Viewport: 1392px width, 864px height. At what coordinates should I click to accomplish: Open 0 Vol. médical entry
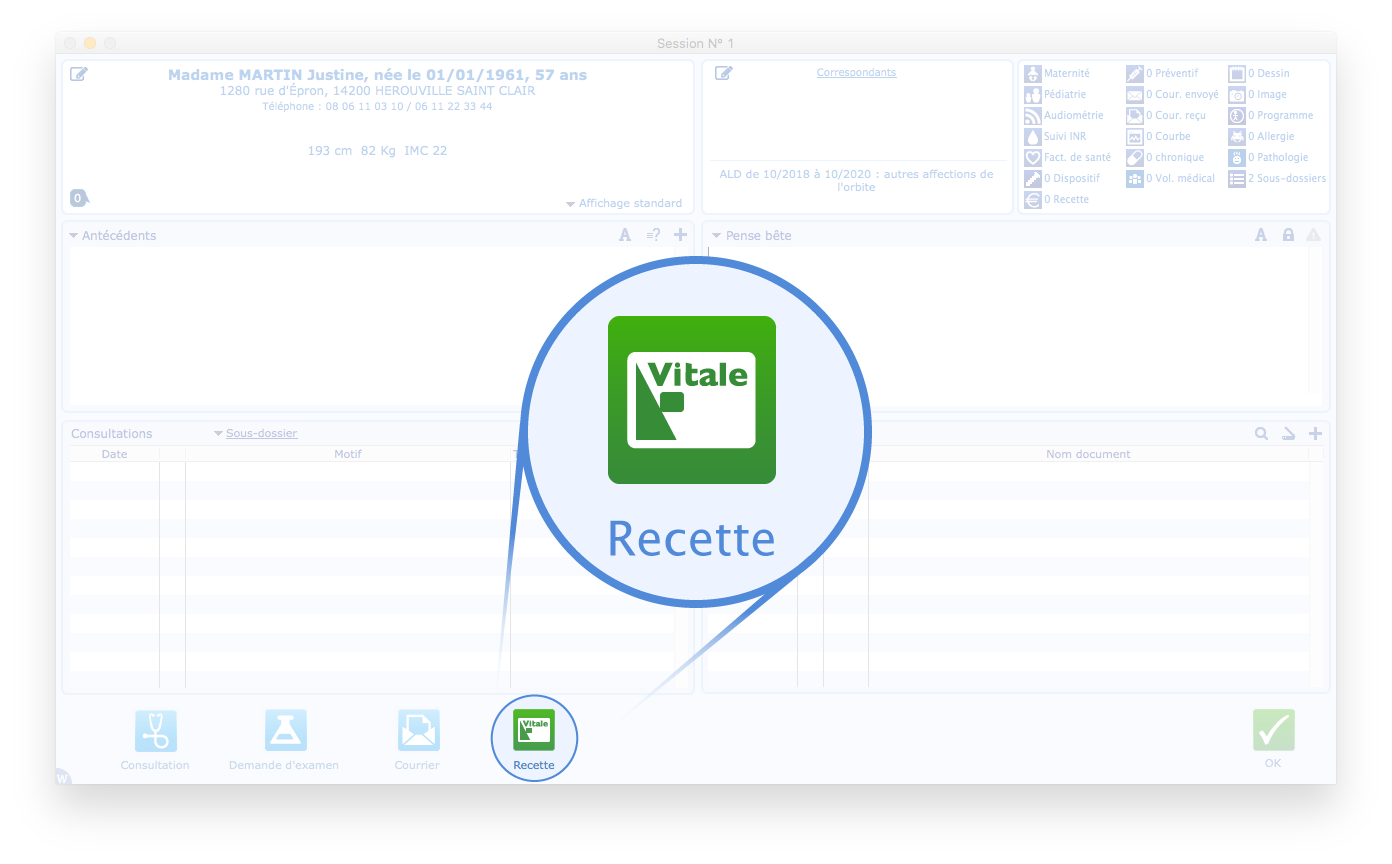tap(1171, 178)
